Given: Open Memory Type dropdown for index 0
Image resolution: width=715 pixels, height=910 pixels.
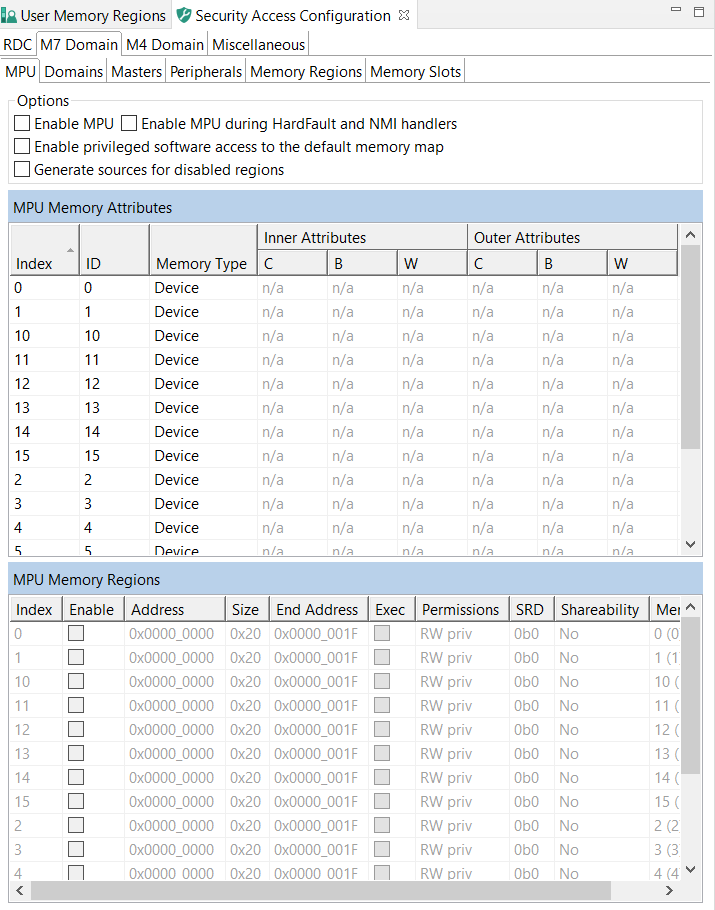Looking at the screenshot, I should pyautogui.click(x=200, y=288).
